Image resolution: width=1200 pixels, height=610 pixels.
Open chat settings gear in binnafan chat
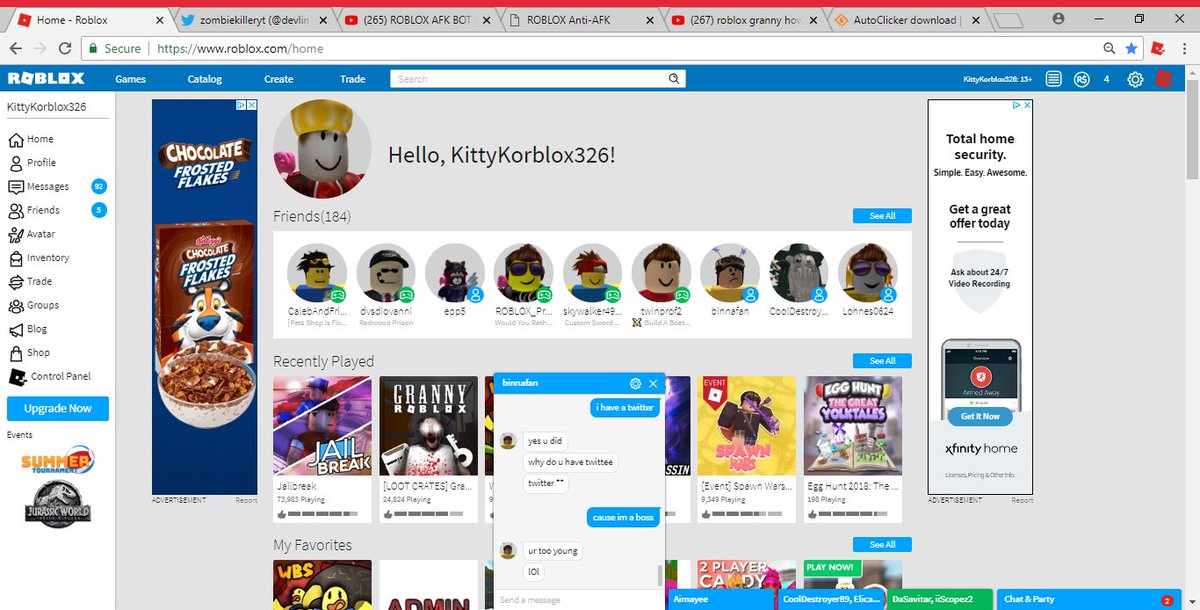tap(635, 383)
